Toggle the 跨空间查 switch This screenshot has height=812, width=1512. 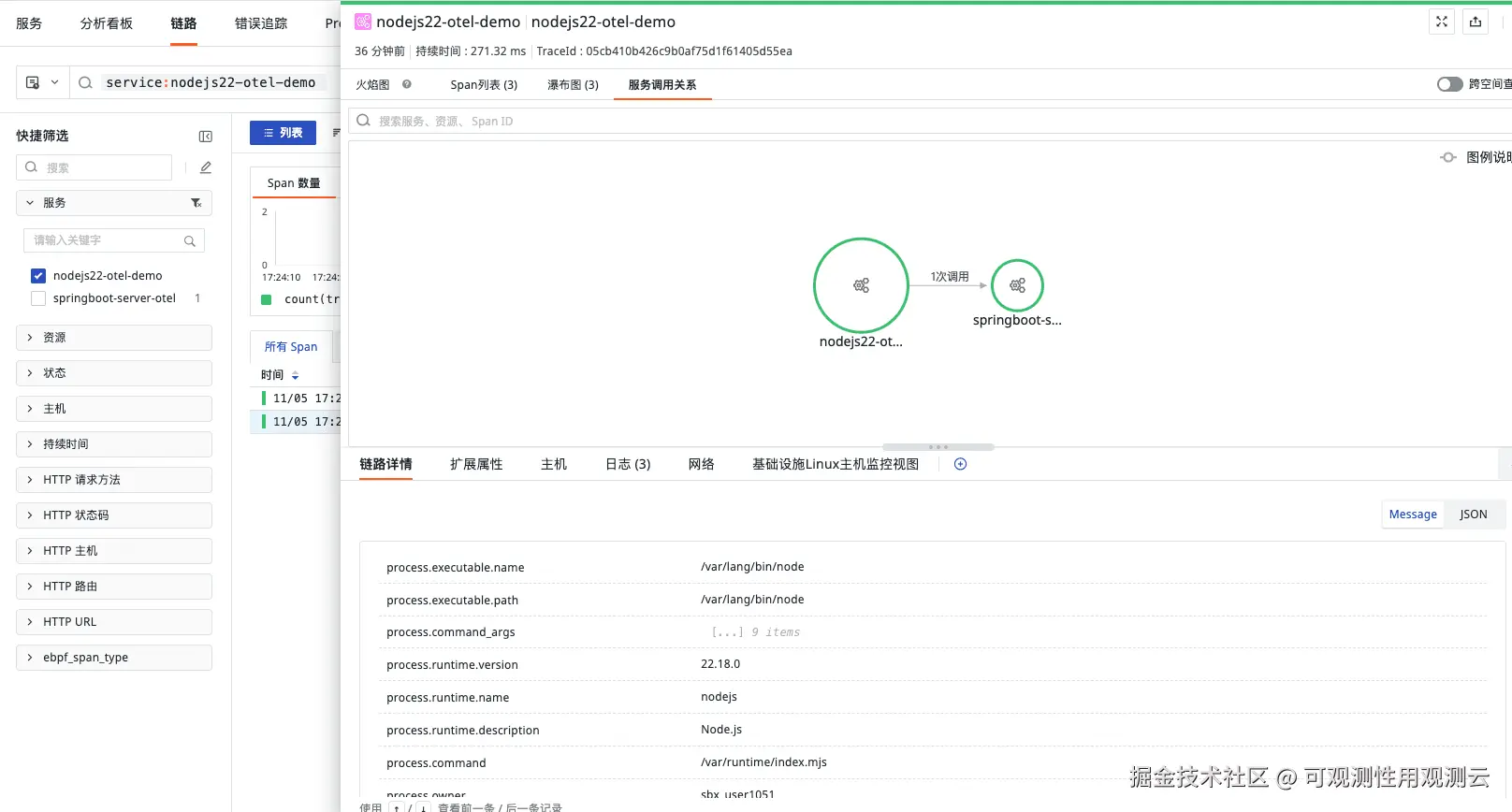pos(1450,84)
